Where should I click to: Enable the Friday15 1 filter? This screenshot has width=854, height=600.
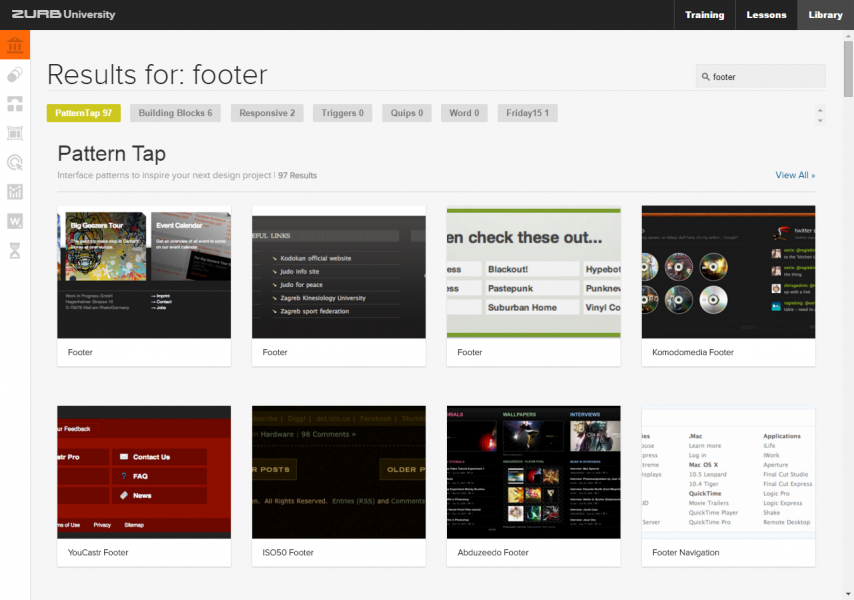tap(527, 113)
